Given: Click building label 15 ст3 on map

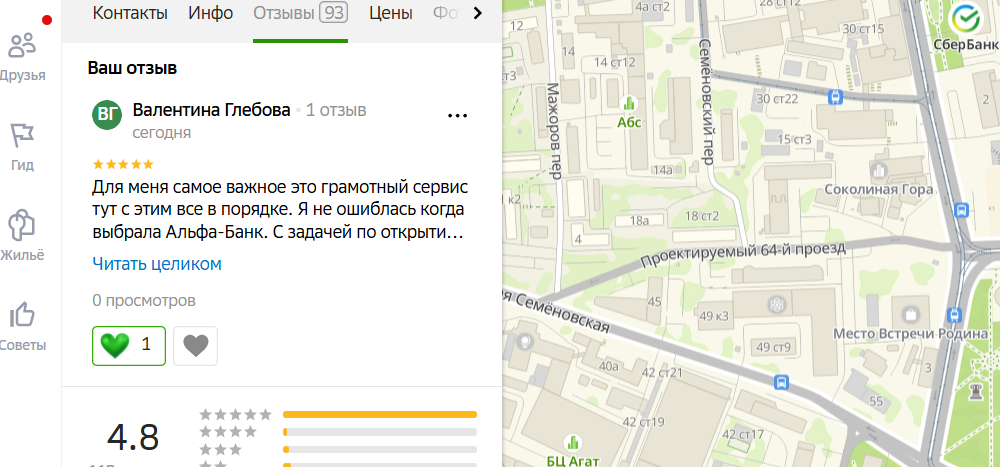Looking at the screenshot, I should pos(794,140).
